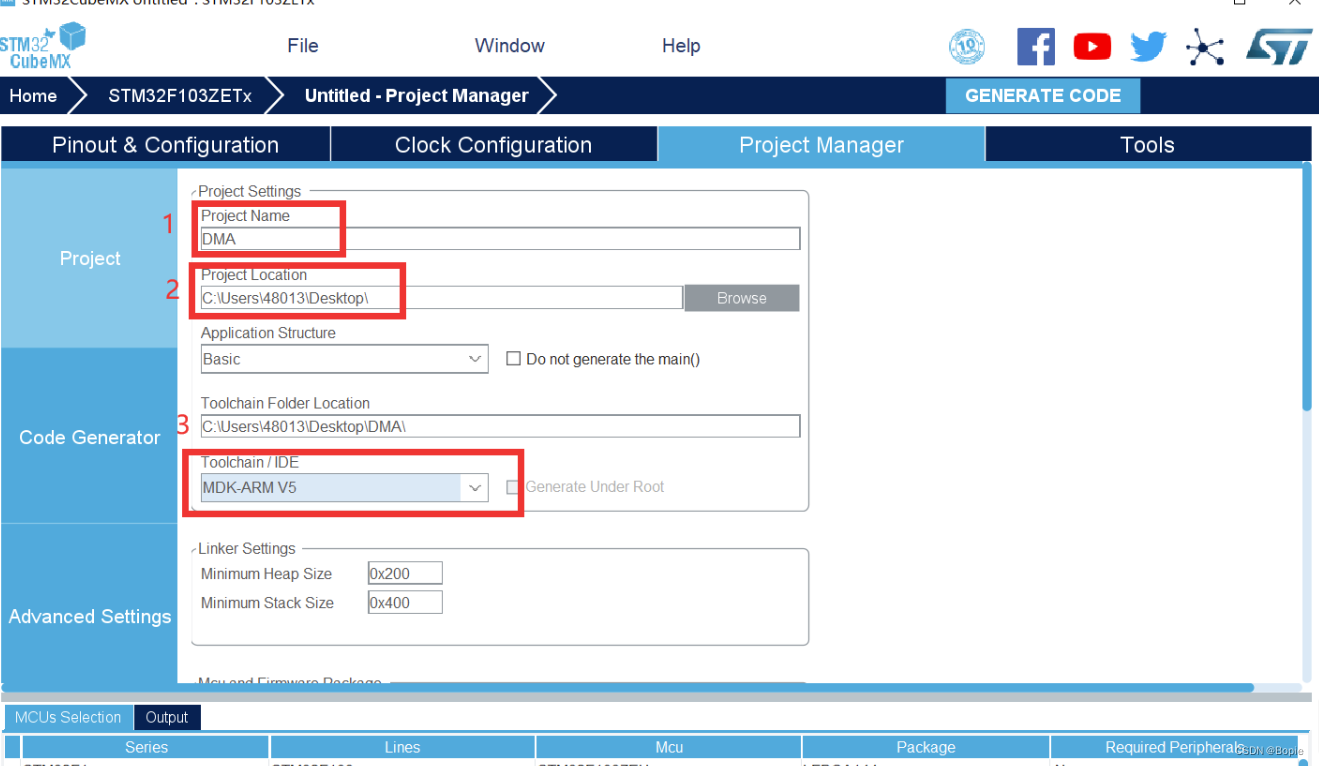Close the STM32CubeMX window
The width and height of the screenshot is (1319, 766).
click(x=1297, y=2)
